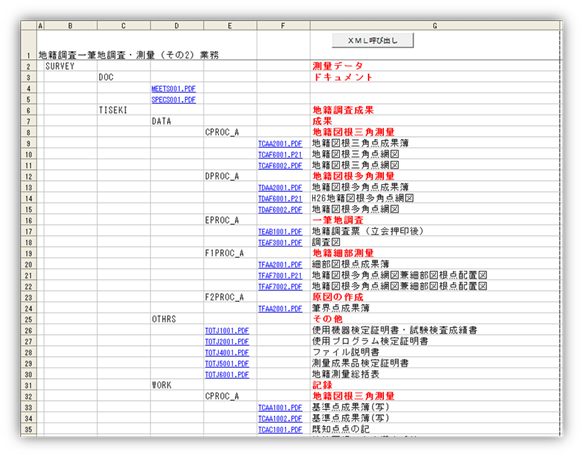Open the MEETS001.PDF link
This screenshot has width=583, height=457.
coord(174,89)
